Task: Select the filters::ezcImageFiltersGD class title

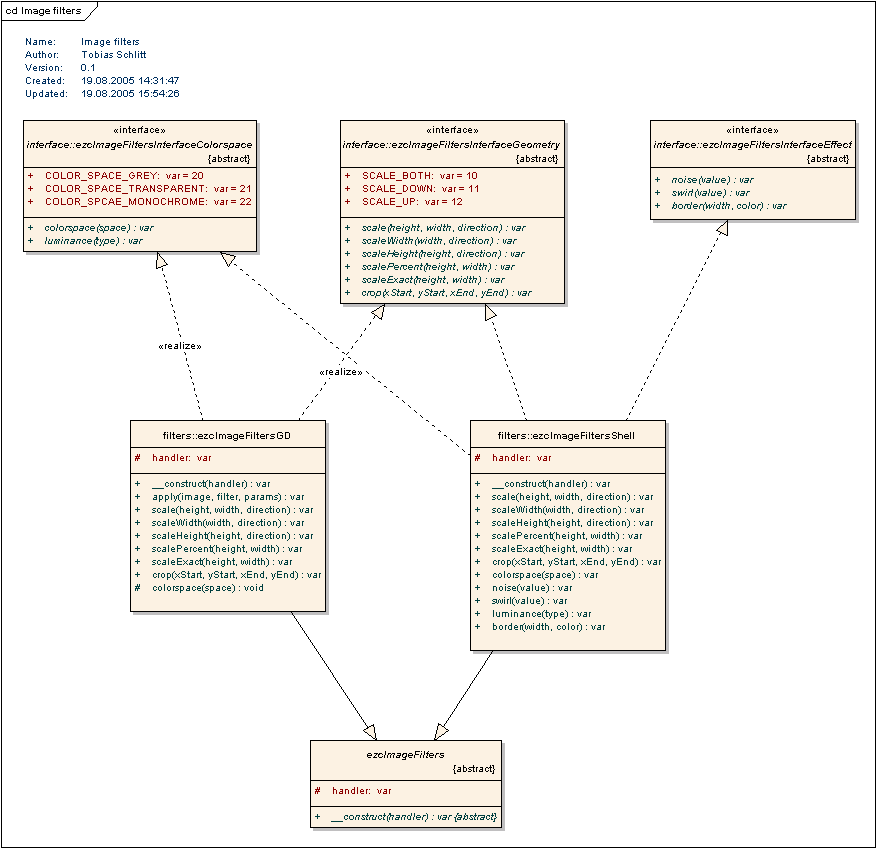Action: coord(228,436)
